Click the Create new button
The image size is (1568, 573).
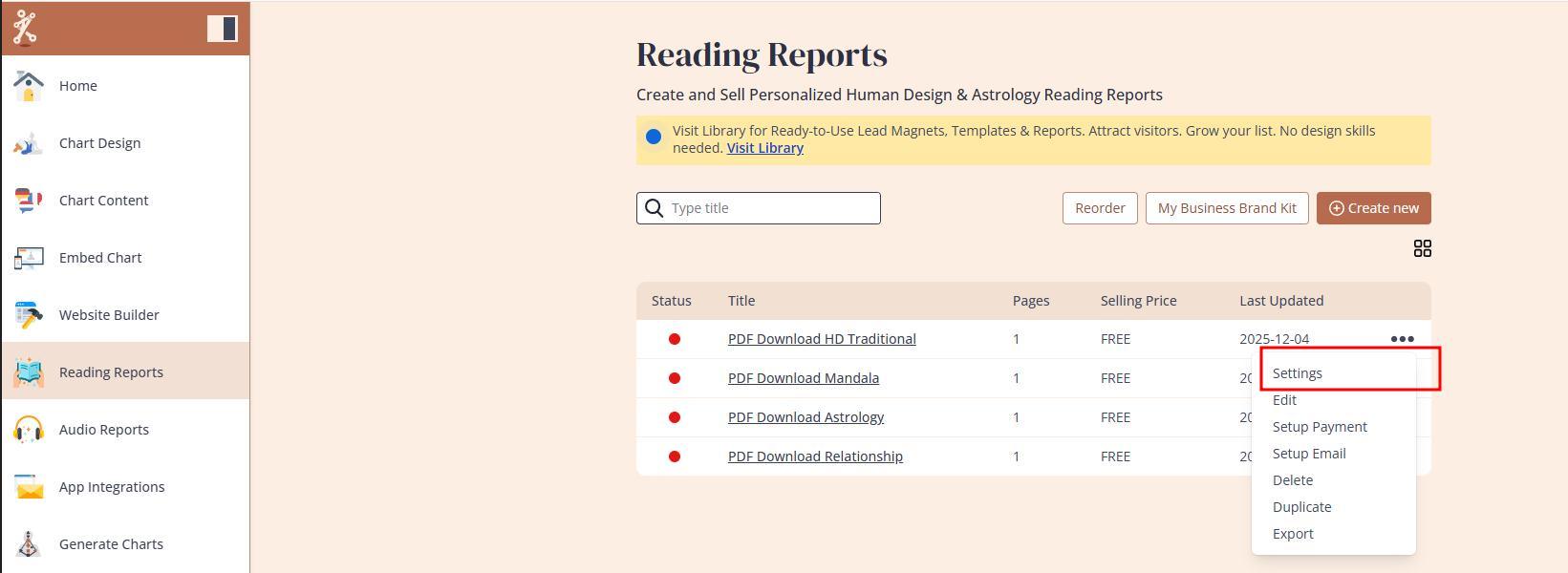coord(1373,208)
